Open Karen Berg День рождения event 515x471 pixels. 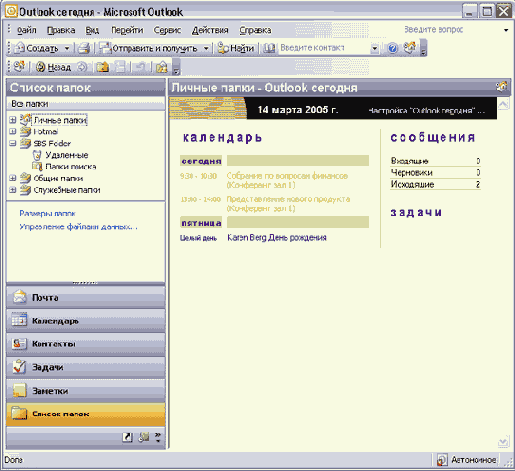(x=277, y=238)
